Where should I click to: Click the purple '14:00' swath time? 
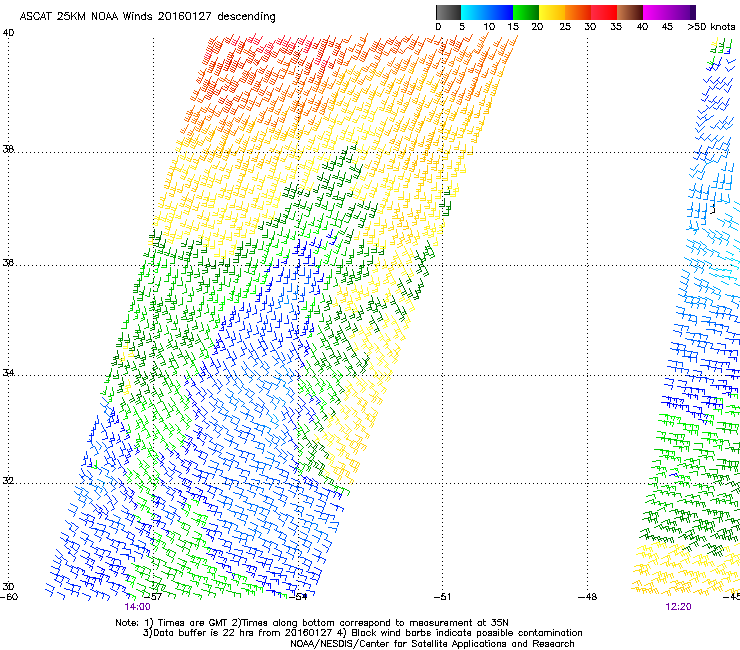pyautogui.click(x=137, y=607)
